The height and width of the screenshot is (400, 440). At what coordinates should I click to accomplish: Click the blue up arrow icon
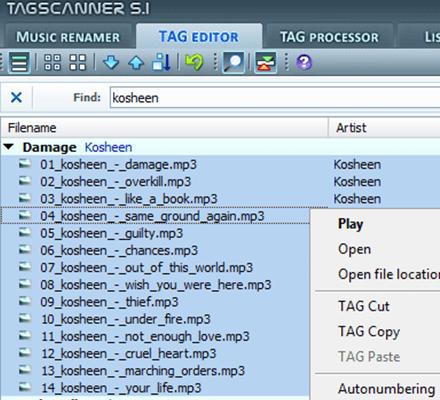tap(136, 62)
